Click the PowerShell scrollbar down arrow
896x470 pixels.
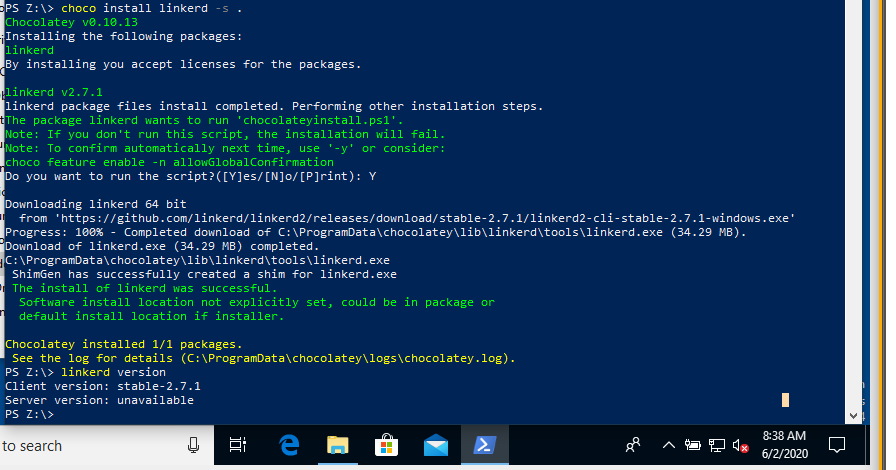point(853,416)
